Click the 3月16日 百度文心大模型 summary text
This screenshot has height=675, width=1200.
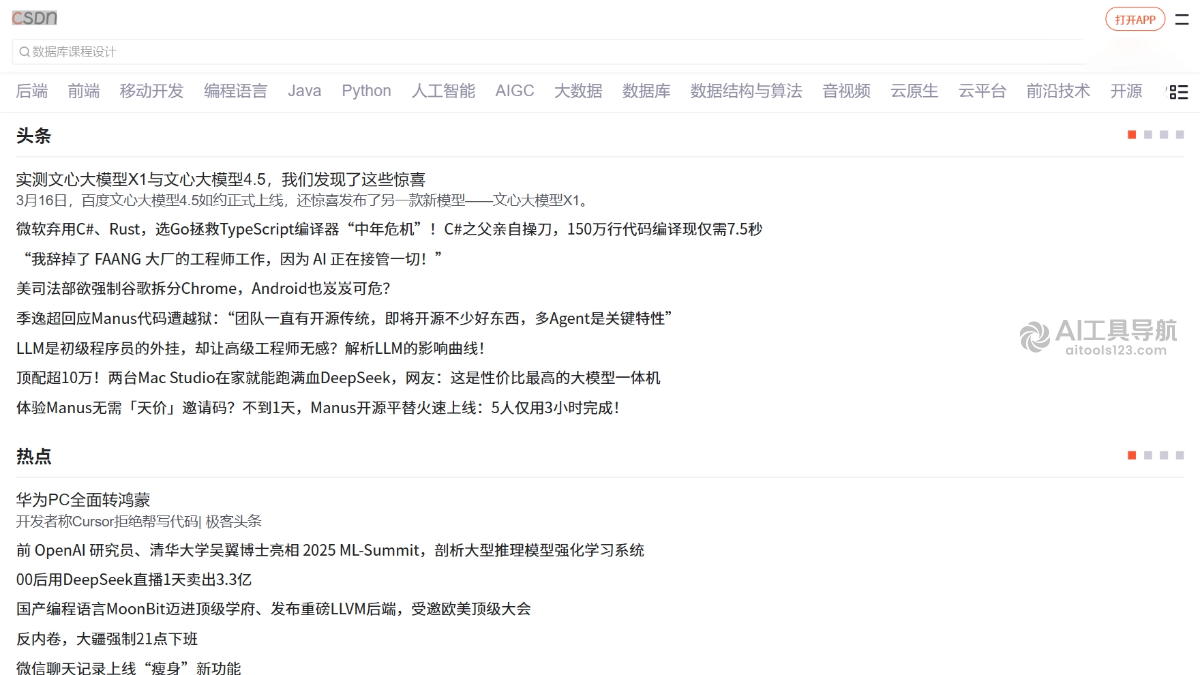[305, 200]
